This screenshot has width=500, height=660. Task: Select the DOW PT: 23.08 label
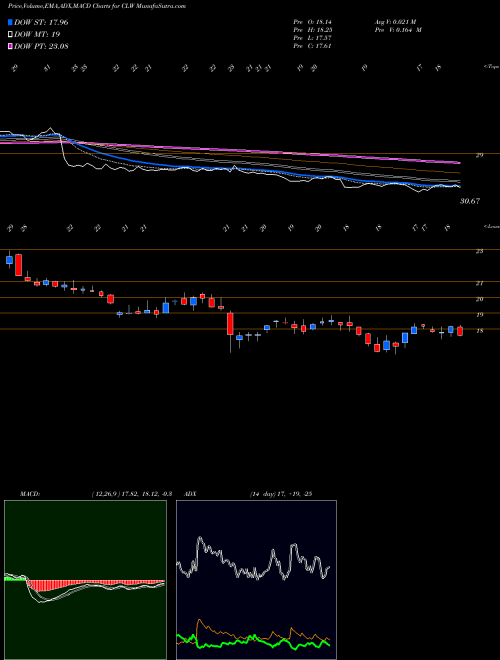[41, 46]
